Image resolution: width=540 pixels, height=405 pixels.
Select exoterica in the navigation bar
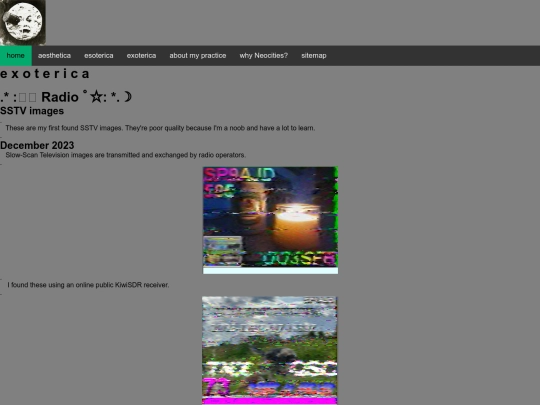(x=141, y=55)
